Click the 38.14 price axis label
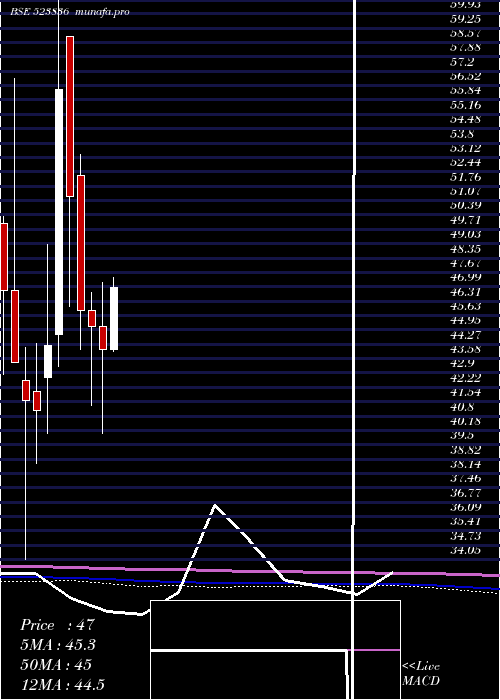Image resolution: width=500 pixels, height=700 pixels. tap(465, 464)
